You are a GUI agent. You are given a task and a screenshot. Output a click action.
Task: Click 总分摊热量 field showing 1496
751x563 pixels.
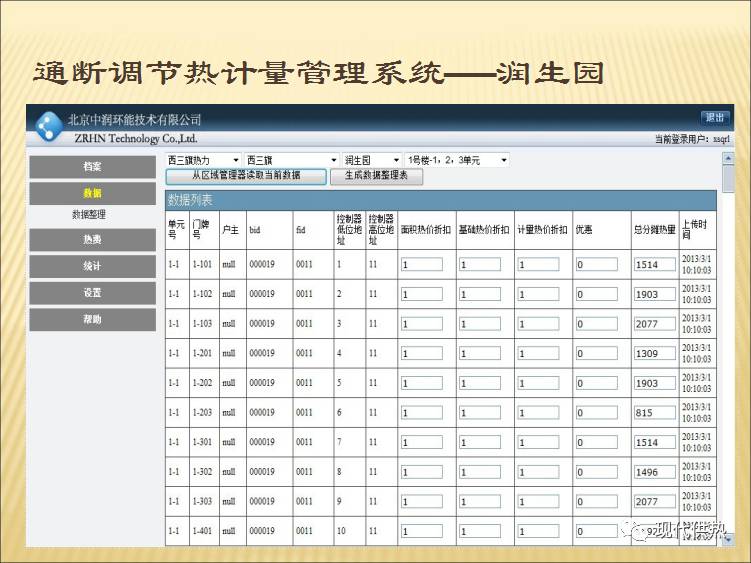coord(655,472)
